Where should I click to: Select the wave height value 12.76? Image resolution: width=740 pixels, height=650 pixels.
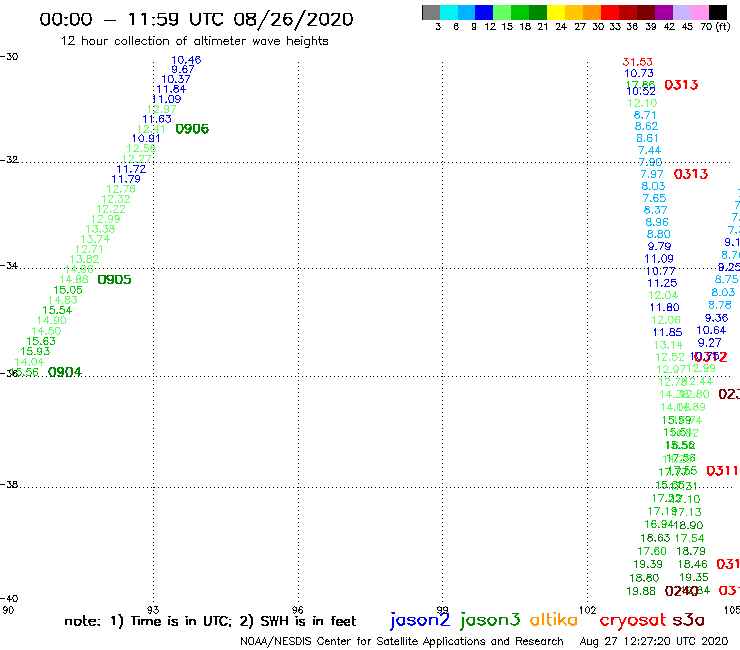(121, 189)
